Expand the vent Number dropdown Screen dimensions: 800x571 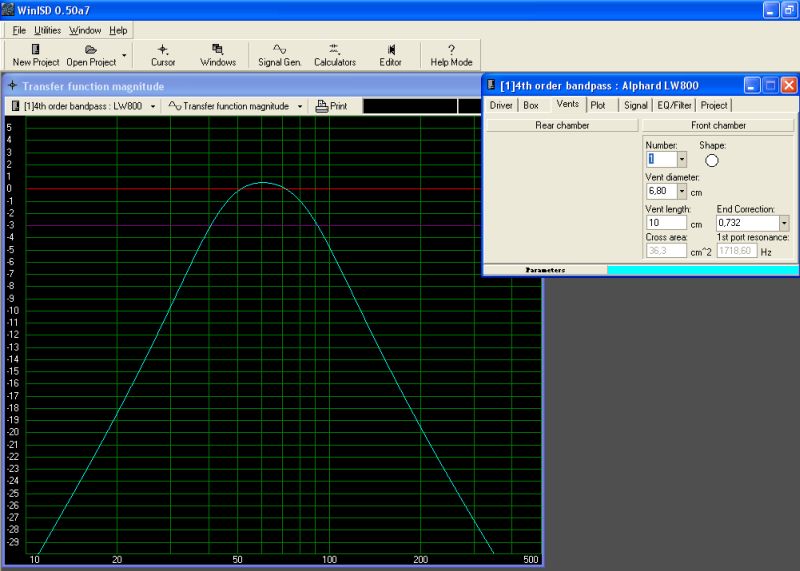682,159
